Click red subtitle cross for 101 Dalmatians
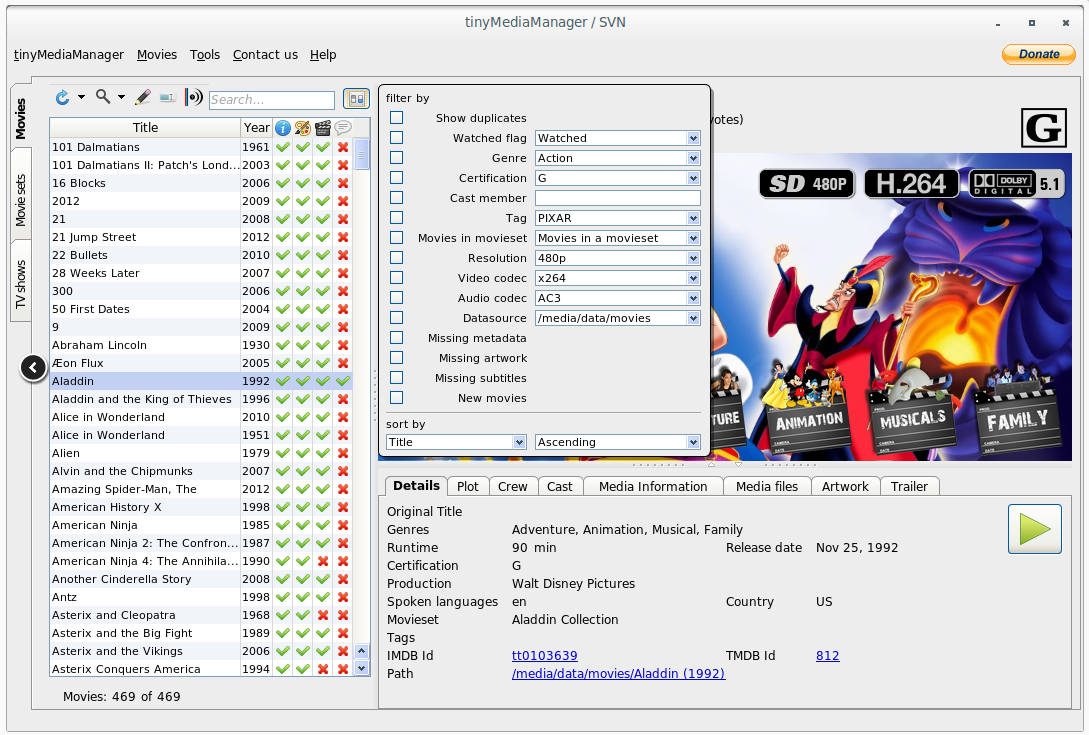1089x735 pixels. tap(342, 147)
